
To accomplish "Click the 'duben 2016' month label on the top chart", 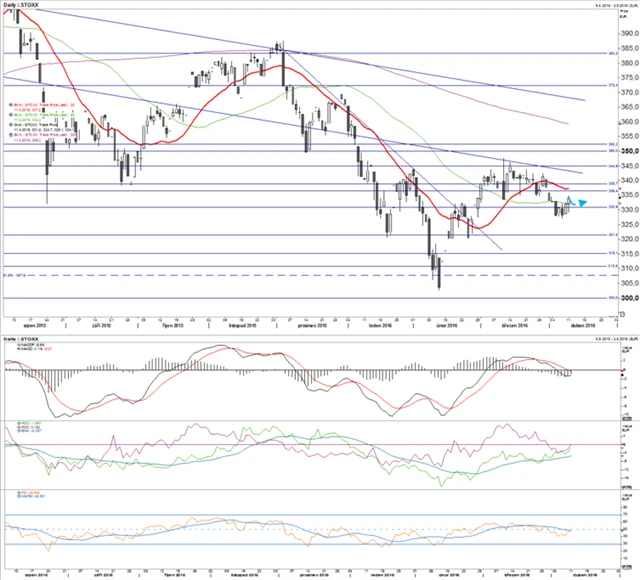I will coord(583,325).
